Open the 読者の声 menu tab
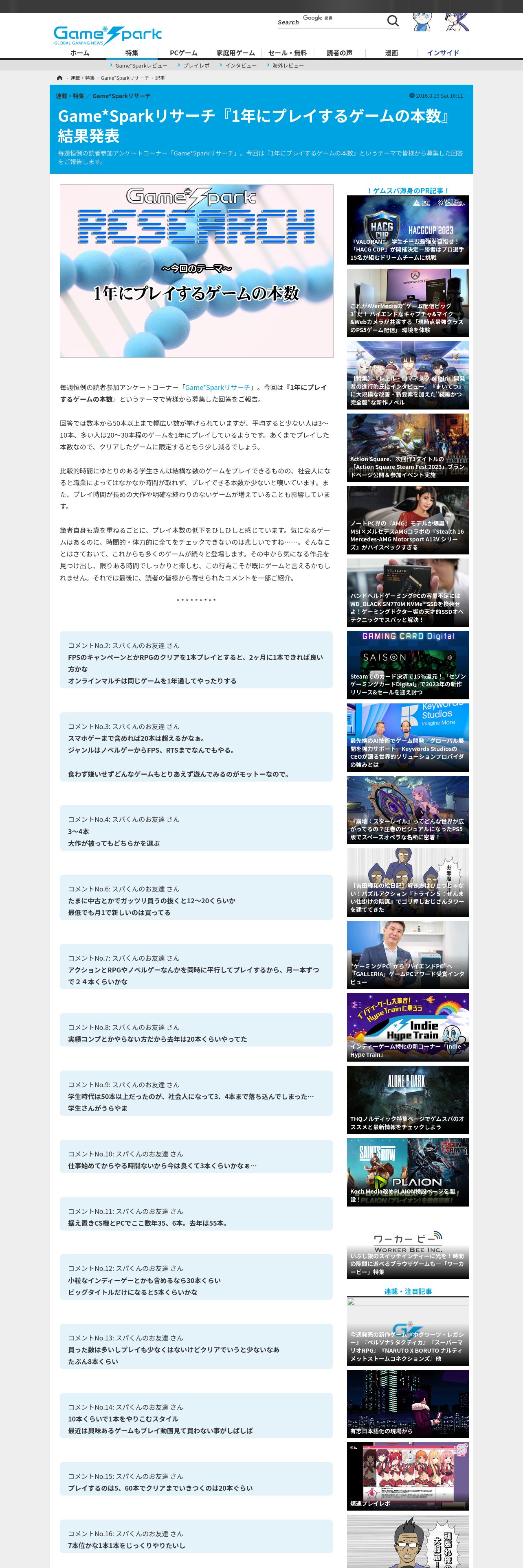 pos(339,53)
